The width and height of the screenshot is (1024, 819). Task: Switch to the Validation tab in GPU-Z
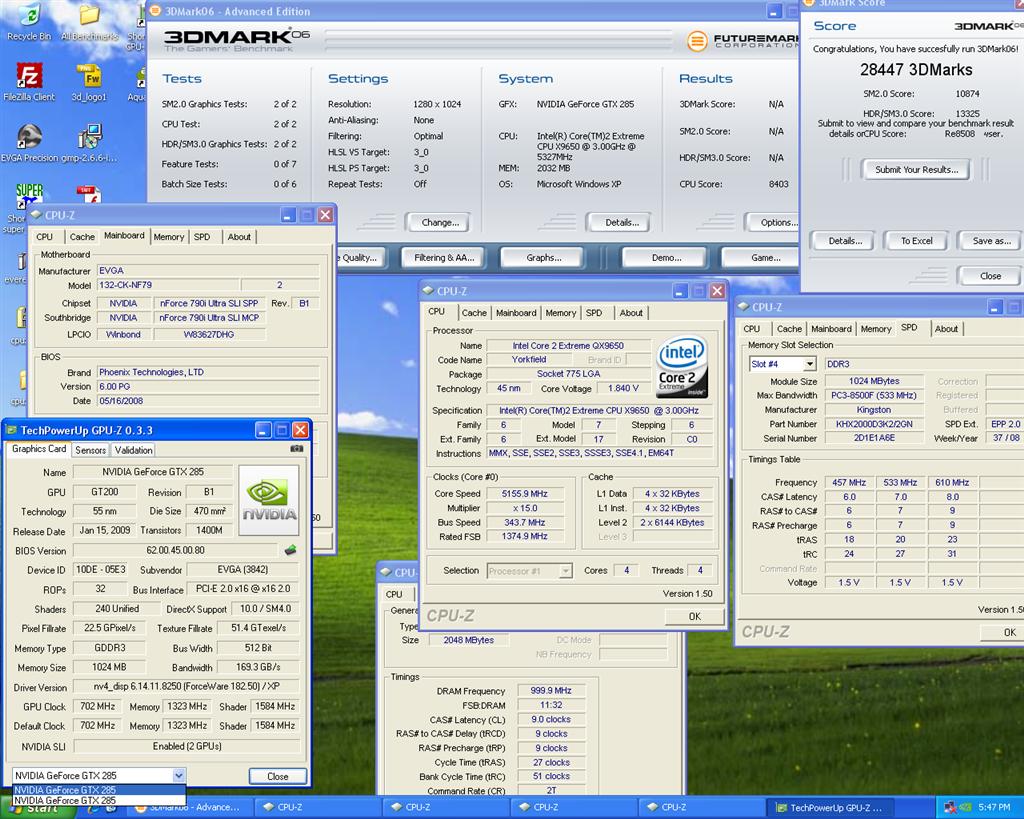[133, 450]
